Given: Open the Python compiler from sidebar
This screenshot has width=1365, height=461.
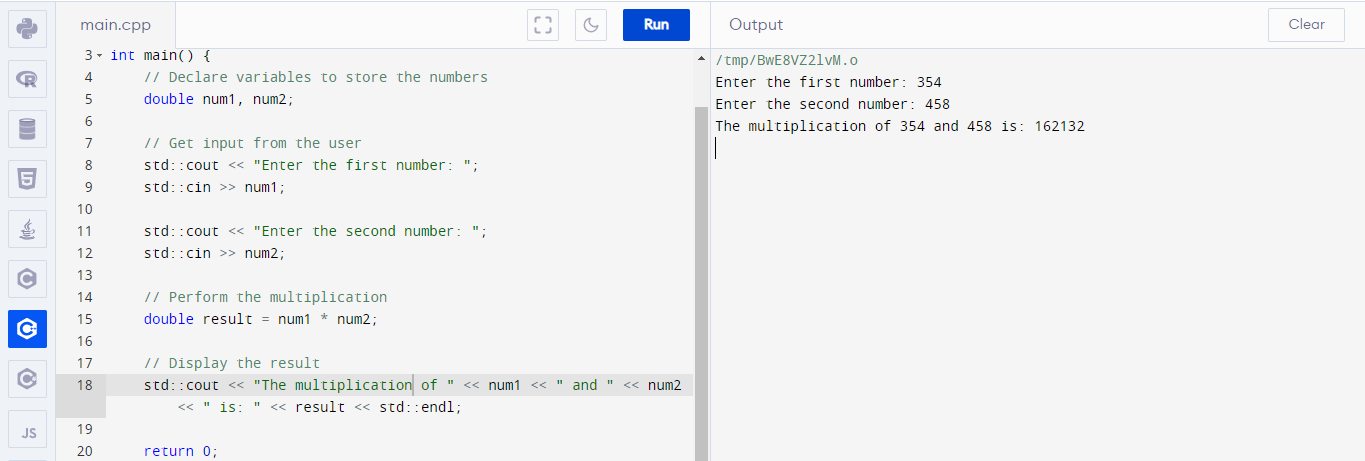Looking at the screenshot, I should 27,28.
